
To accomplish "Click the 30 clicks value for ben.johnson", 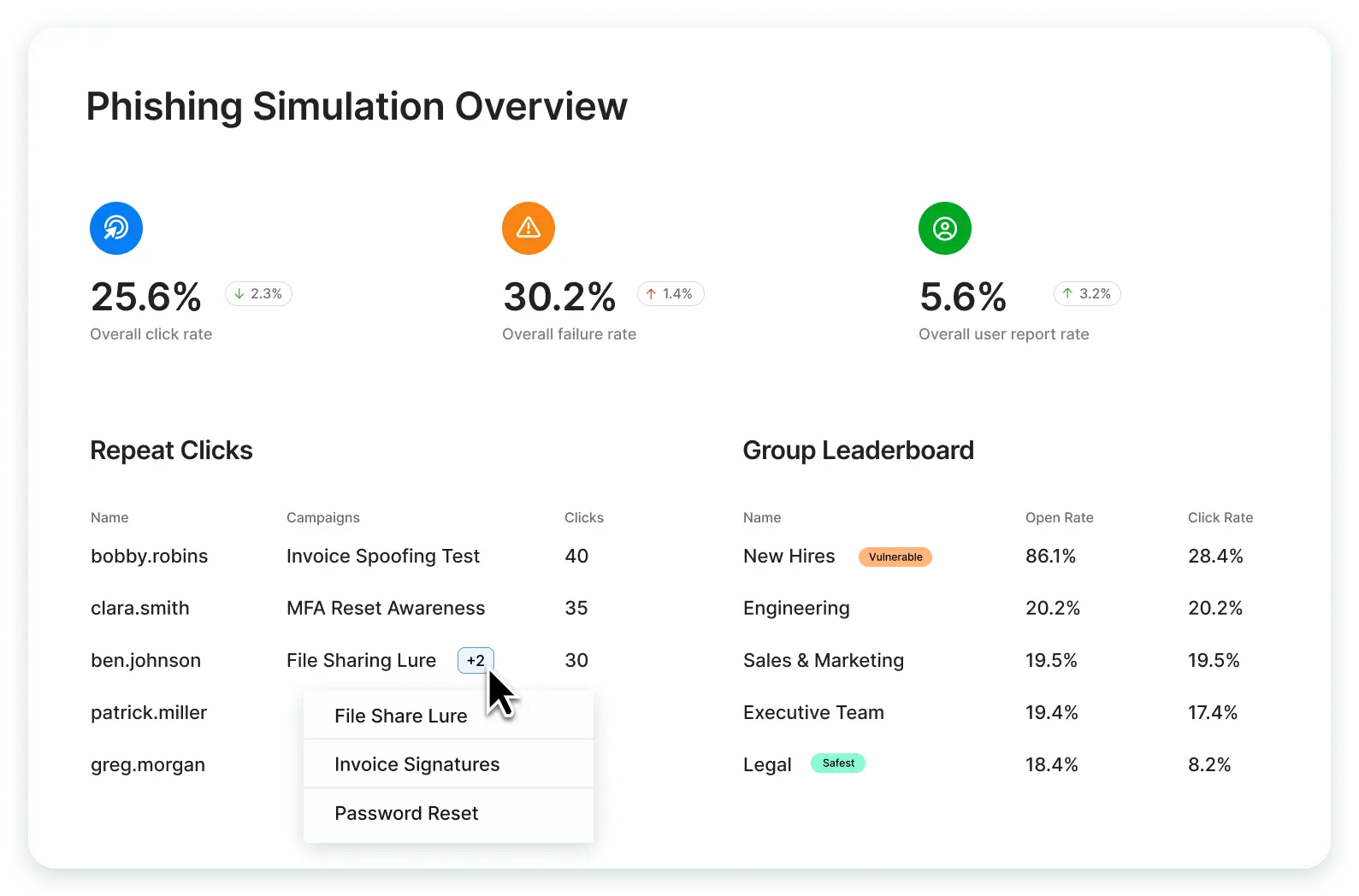I will point(576,660).
